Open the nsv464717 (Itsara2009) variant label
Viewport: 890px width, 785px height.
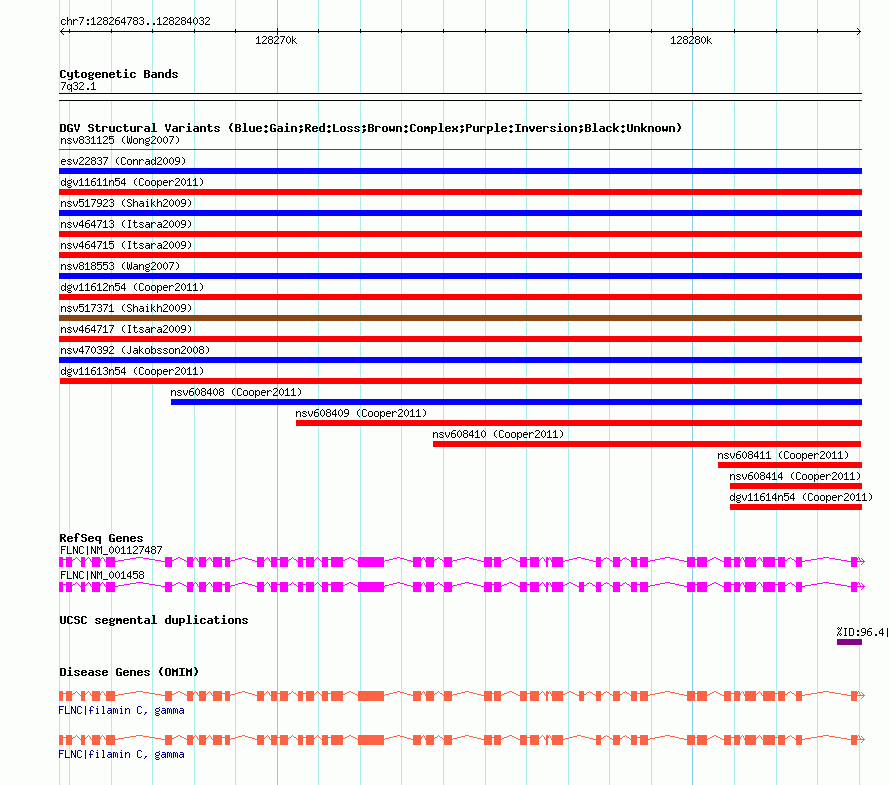point(126,329)
